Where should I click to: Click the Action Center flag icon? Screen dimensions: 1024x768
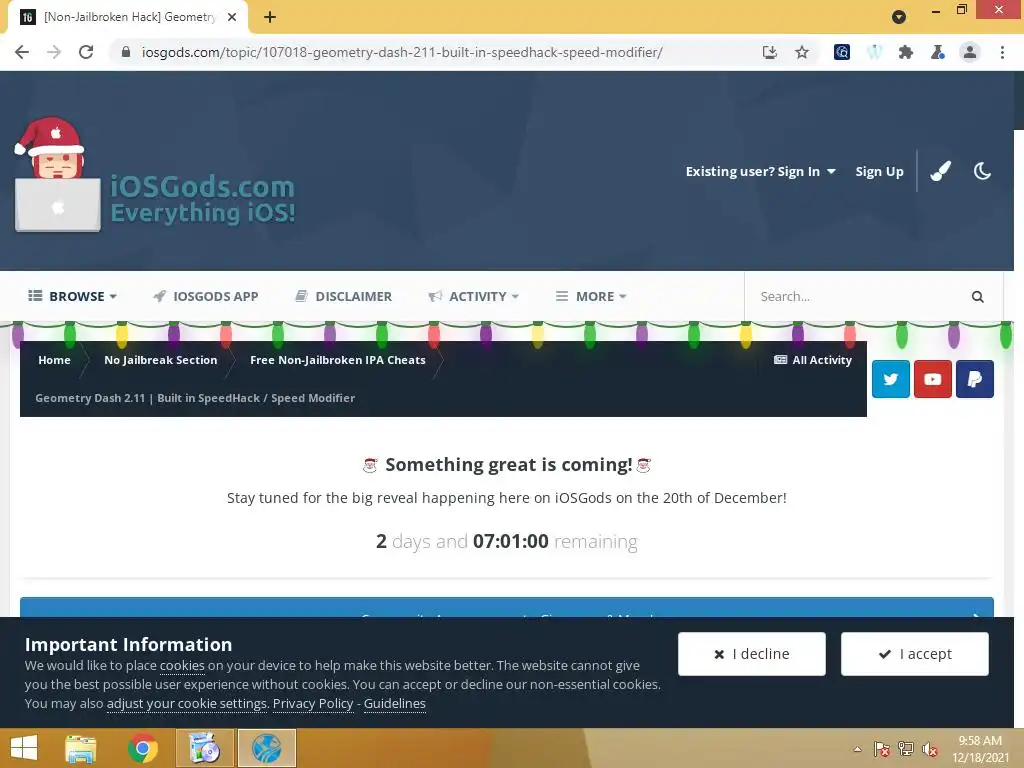tap(882, 749)
